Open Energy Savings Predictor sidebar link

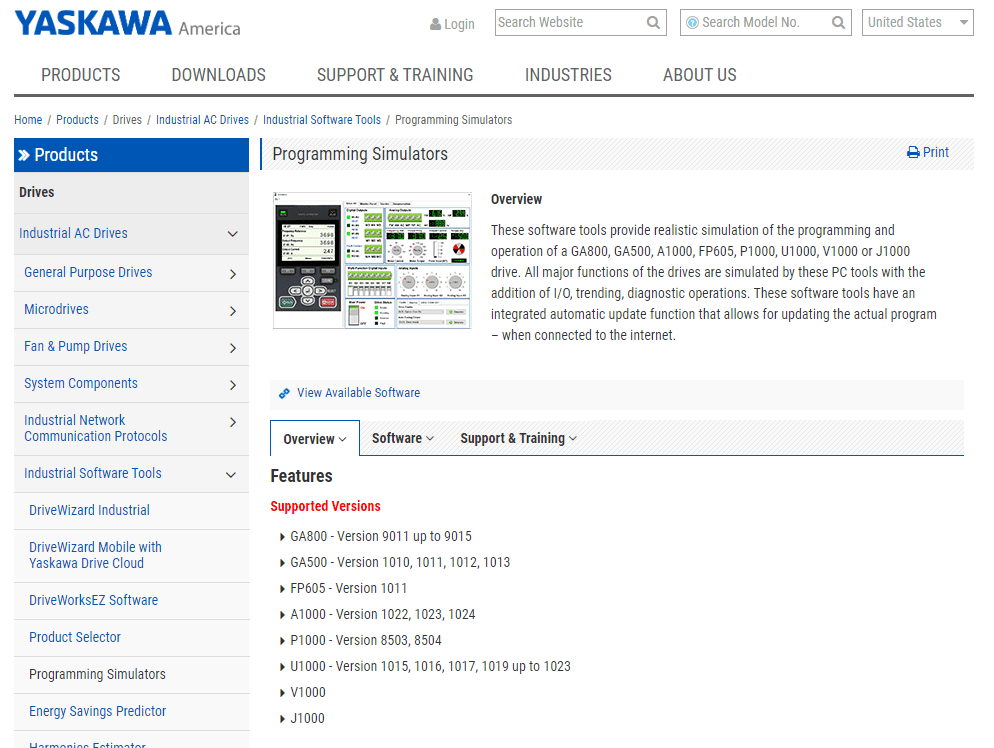pyautogui.click(x=98, y=711)
